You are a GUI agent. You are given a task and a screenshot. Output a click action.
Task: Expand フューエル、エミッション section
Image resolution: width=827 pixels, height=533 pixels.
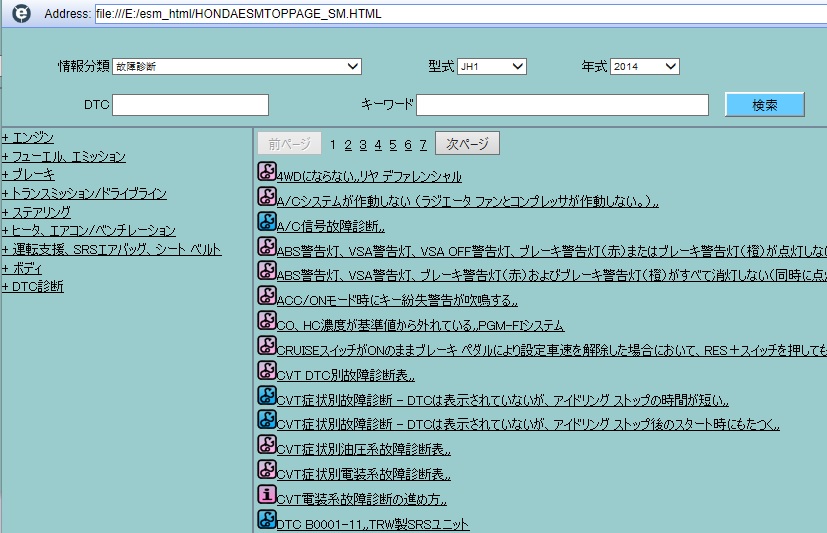64,157
